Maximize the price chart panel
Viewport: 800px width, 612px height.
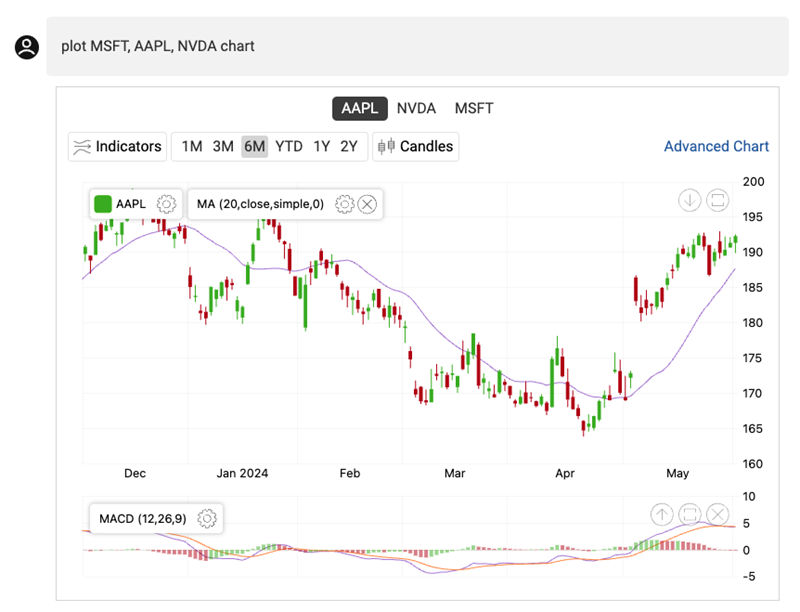click(x=717, y=200)
